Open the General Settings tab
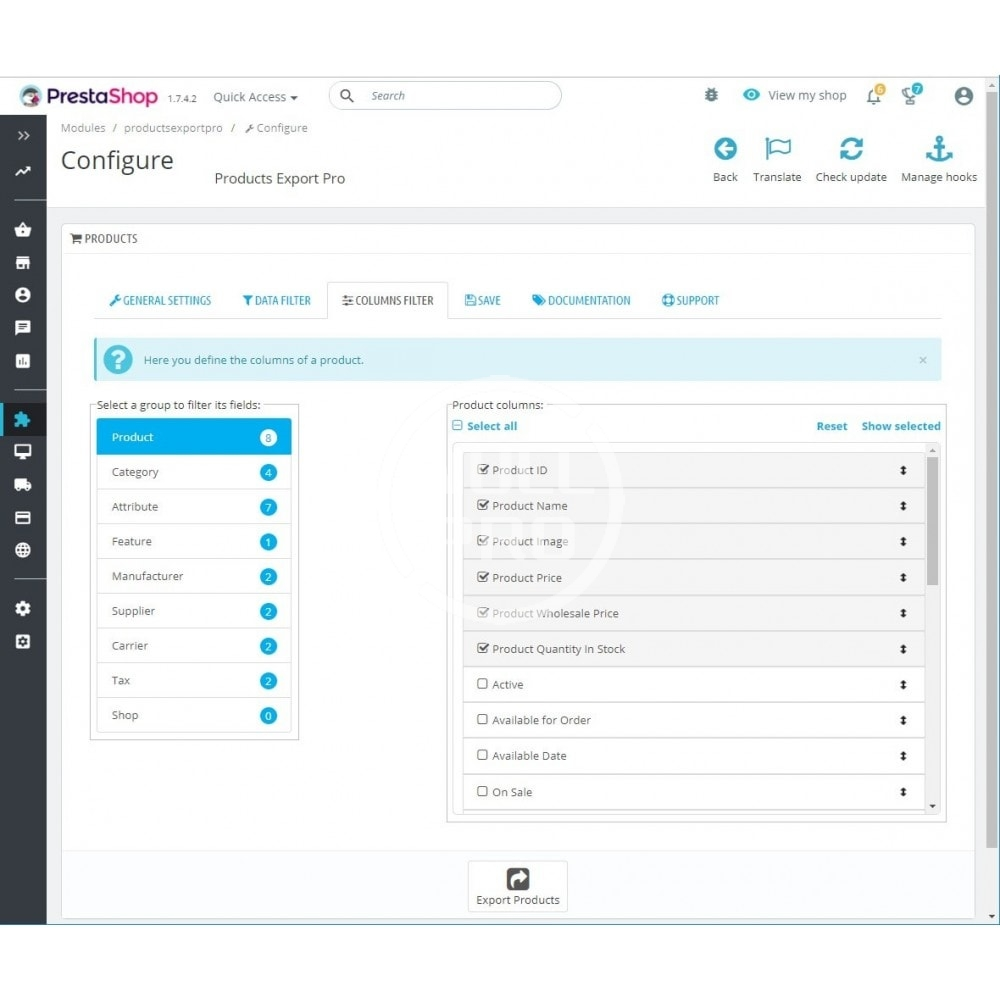Image resolution: width=1000 pixels, height=1000 pixels. coord(160,300)
